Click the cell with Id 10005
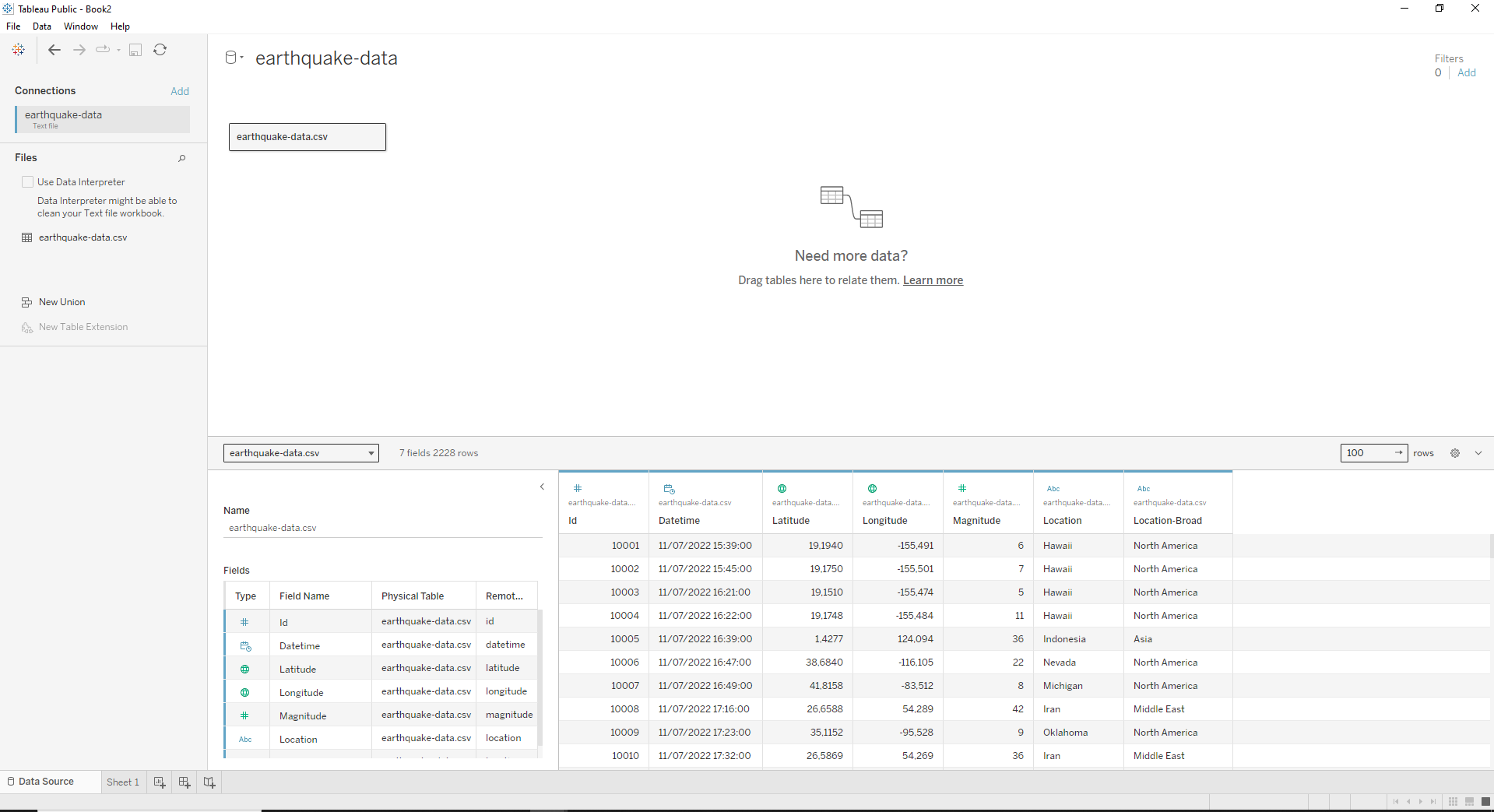The image size is (1494, 812). click(604, 639)
